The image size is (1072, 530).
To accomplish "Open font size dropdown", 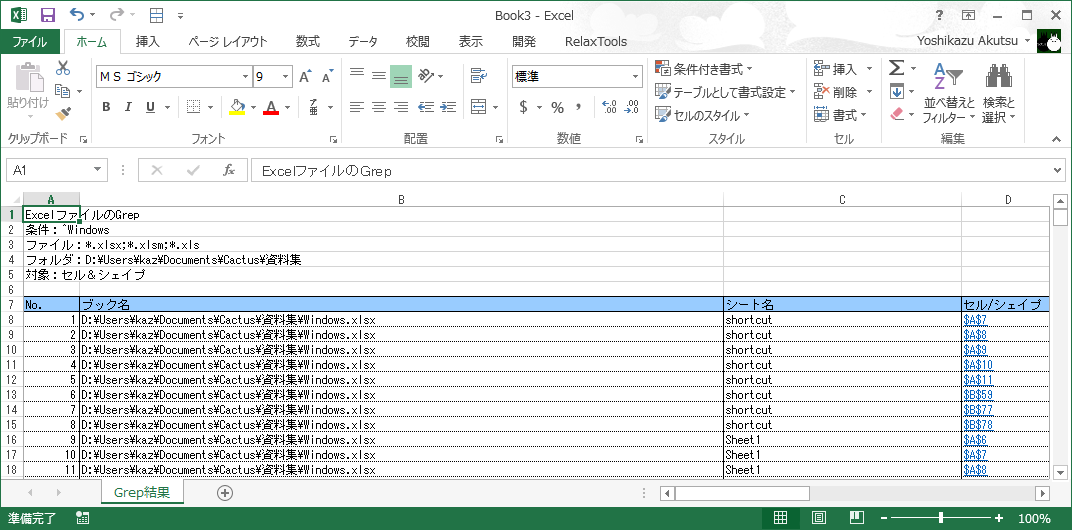I will click(286, 77).
